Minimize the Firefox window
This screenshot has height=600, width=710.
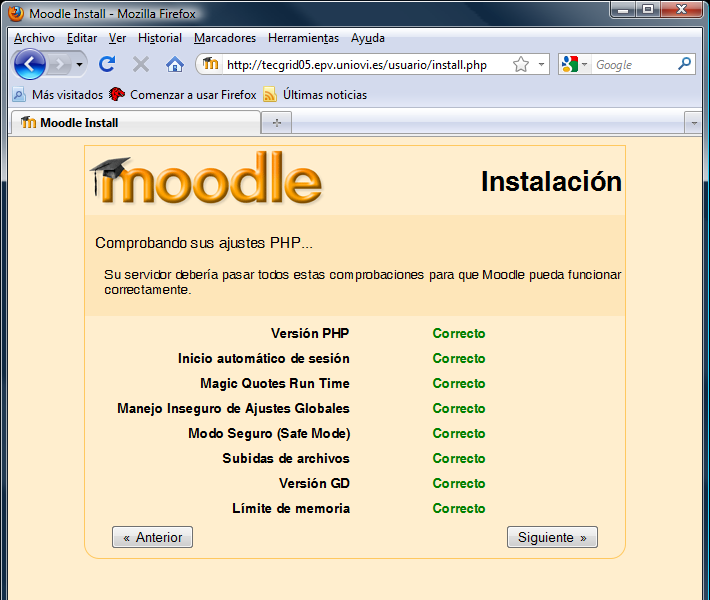(623, 10)
